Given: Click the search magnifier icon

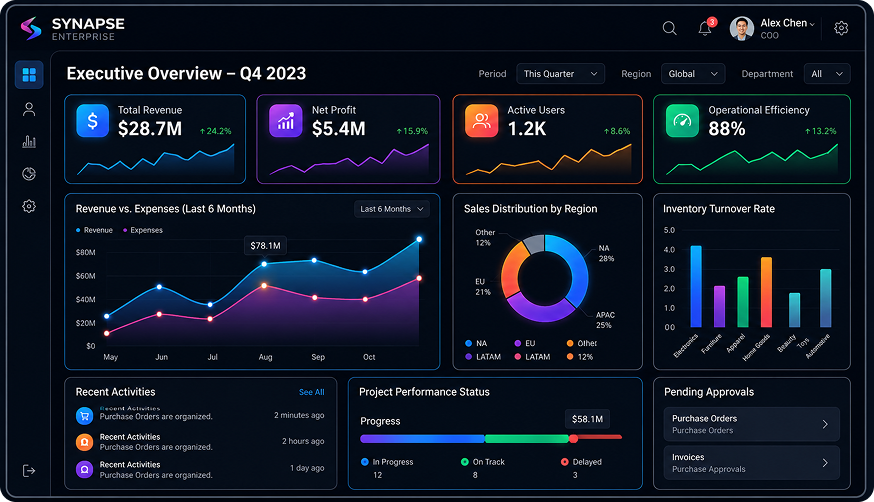Looking at the screenshot, I should [669, 28].
